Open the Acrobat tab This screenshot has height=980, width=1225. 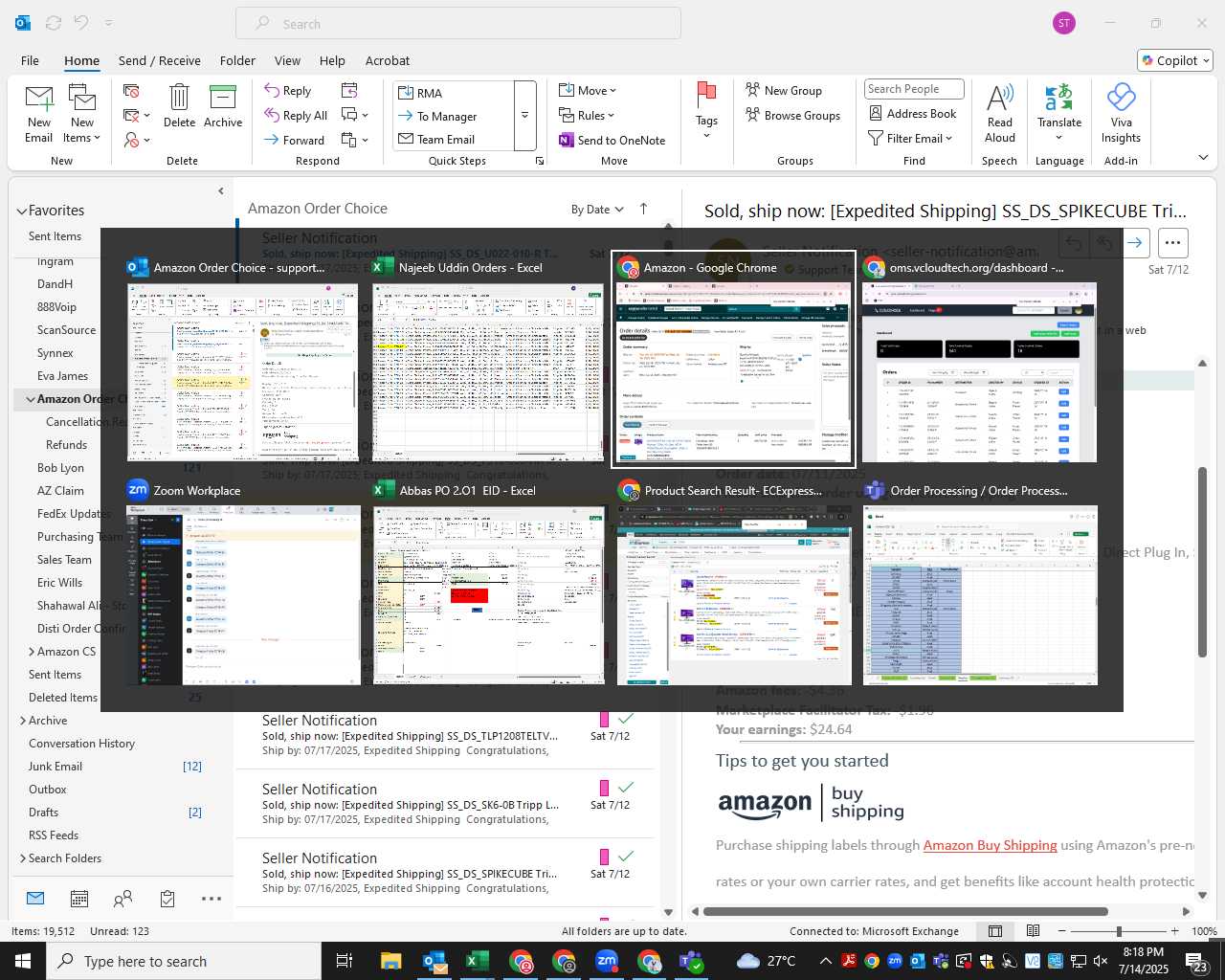point(388,60)
